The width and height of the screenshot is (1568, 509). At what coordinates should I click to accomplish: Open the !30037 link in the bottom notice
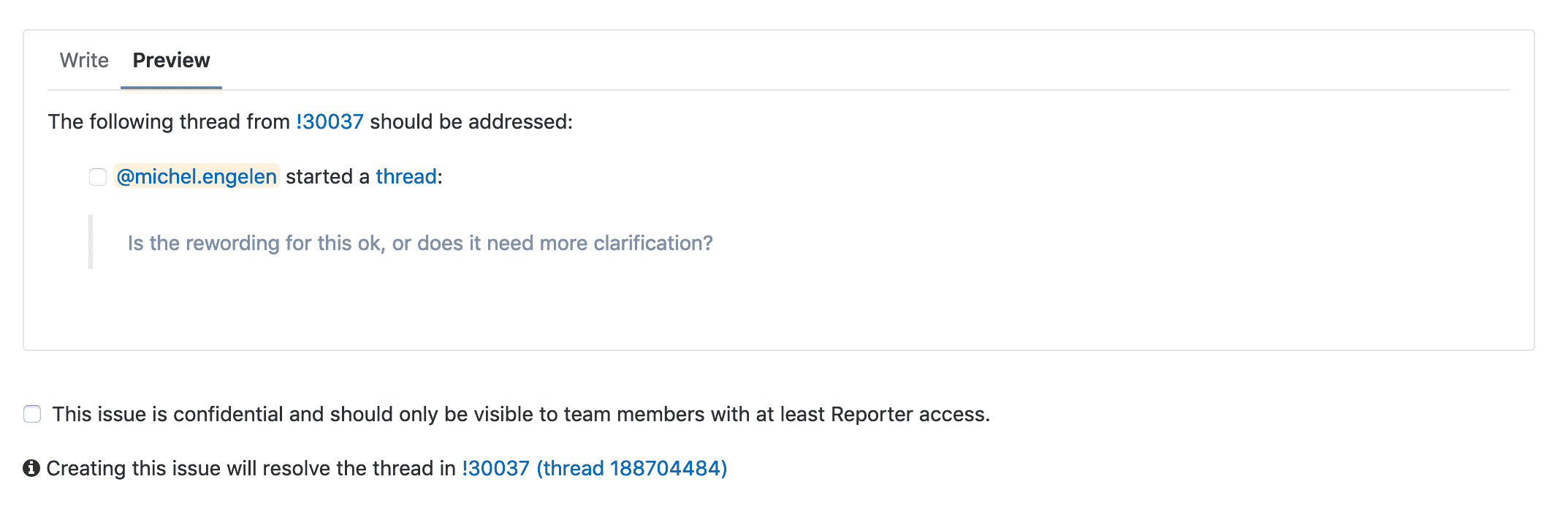coord(495,468)
